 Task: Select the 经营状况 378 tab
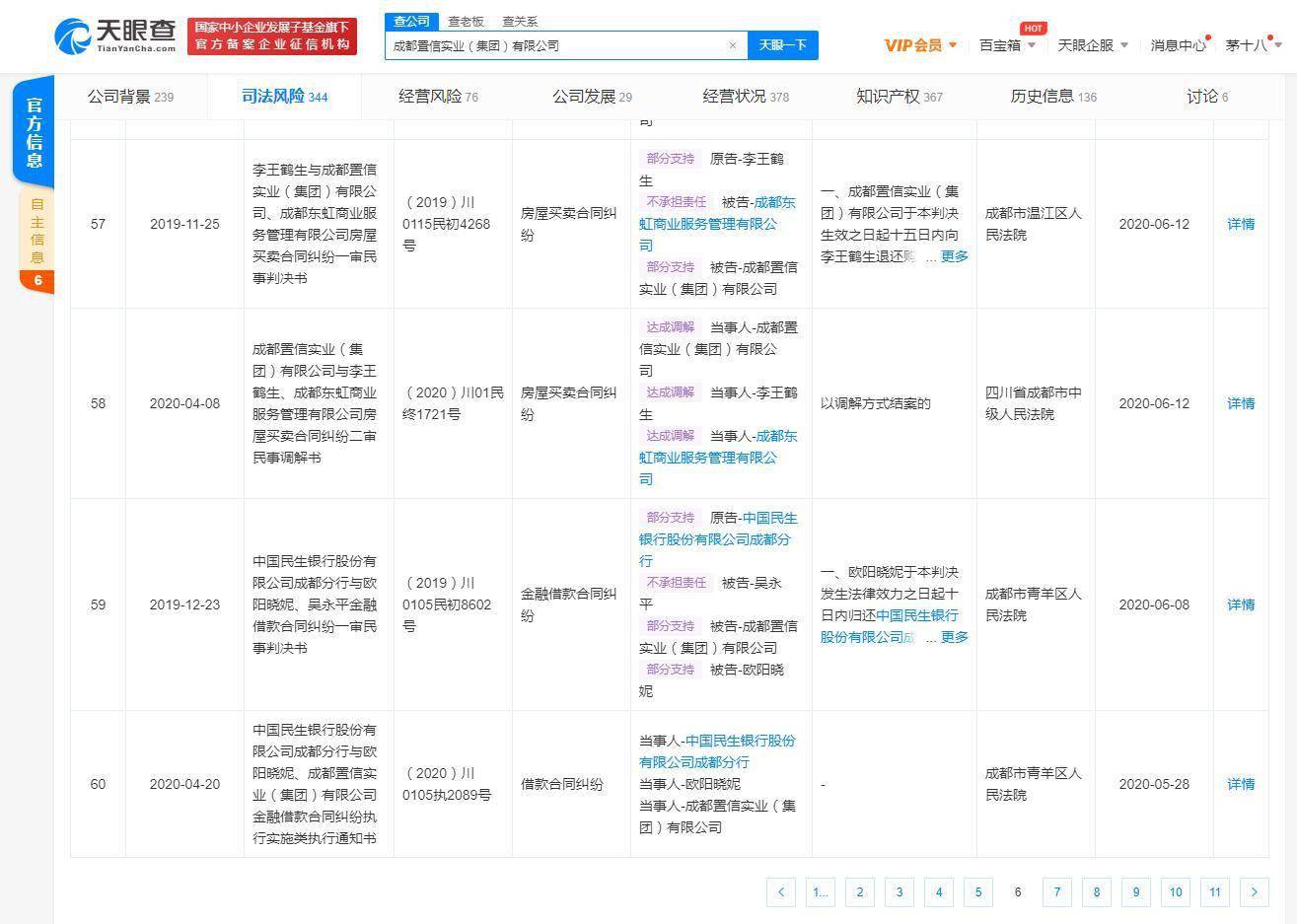click(746, 97)
